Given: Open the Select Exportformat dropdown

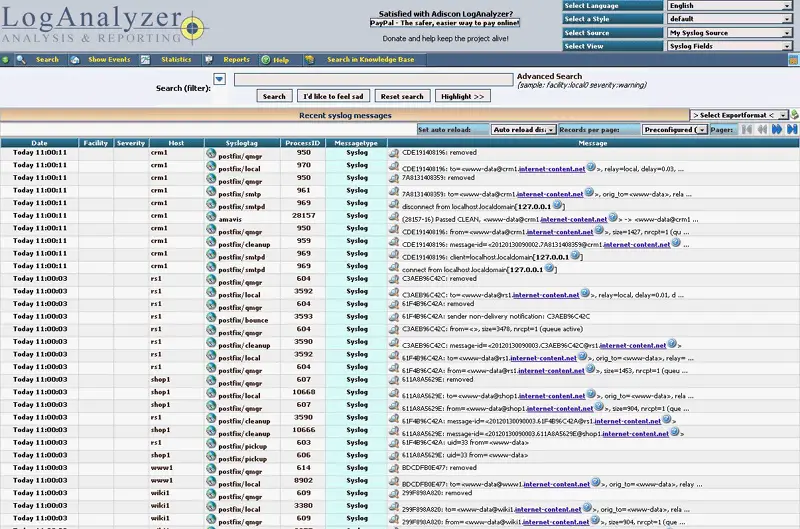Looking at the screenshot, I should pos(739,115).
